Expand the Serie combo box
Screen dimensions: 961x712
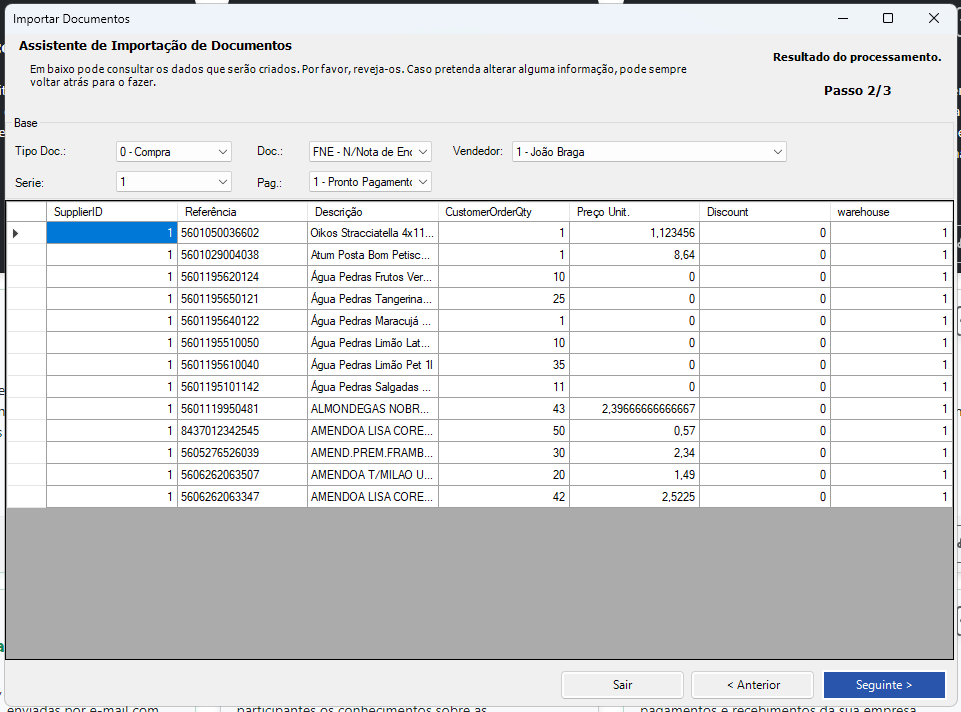174,182
